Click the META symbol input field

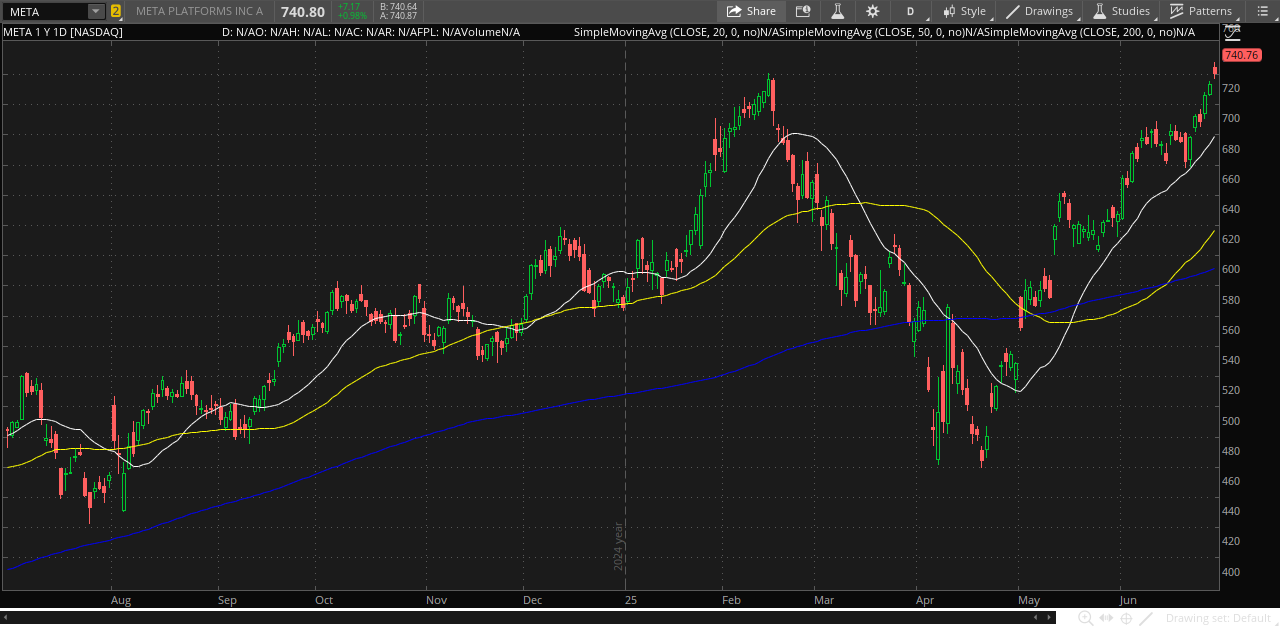pyautogui.click(x=45, y=11)
